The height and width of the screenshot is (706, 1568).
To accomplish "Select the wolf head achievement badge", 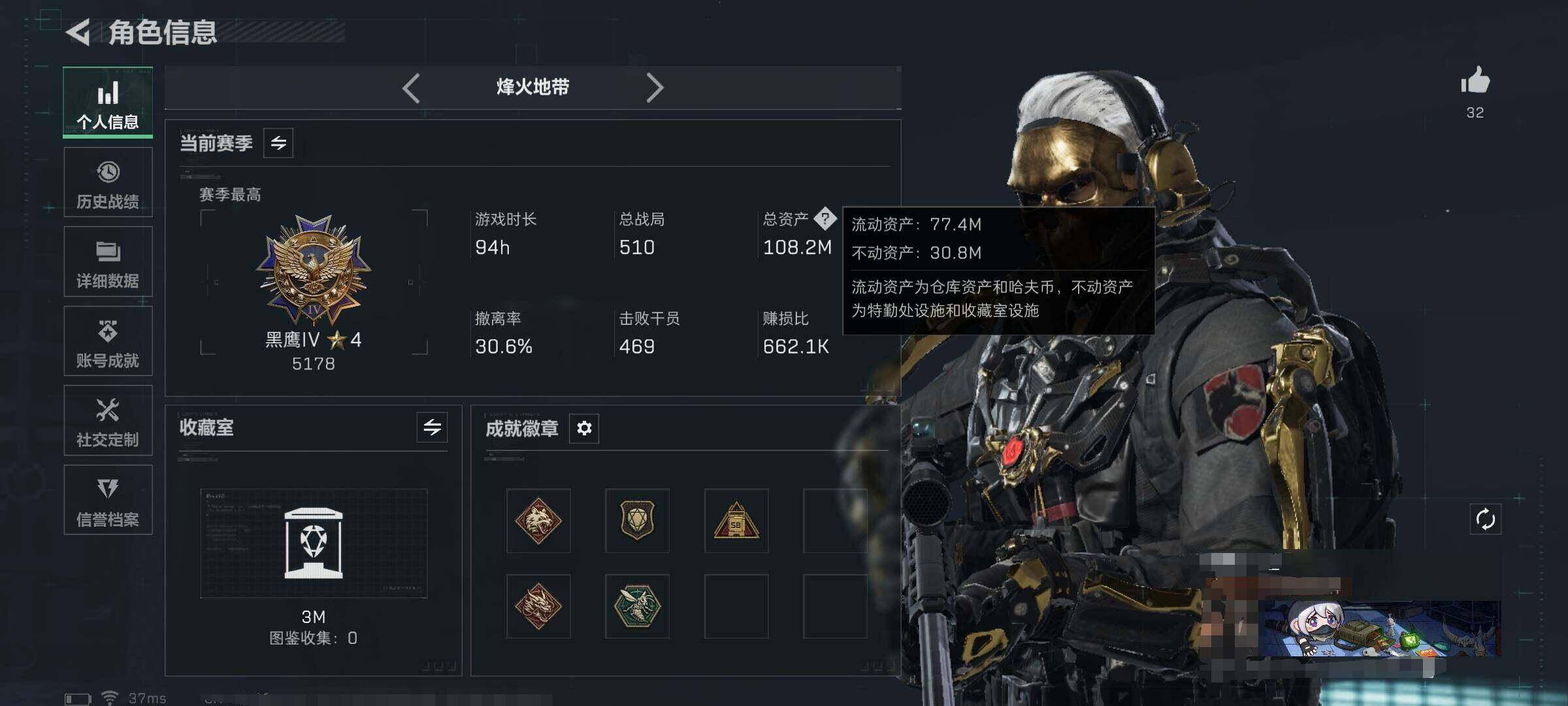I will (x=538, y=521).
